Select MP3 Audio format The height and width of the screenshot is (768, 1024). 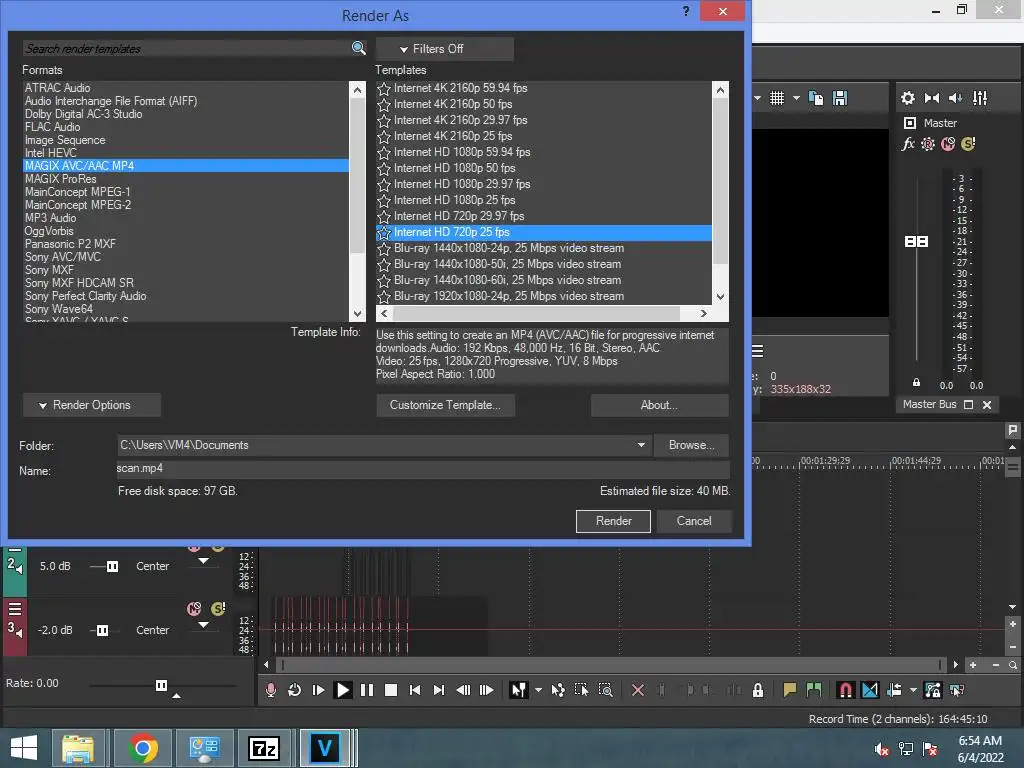pos(185,217)
